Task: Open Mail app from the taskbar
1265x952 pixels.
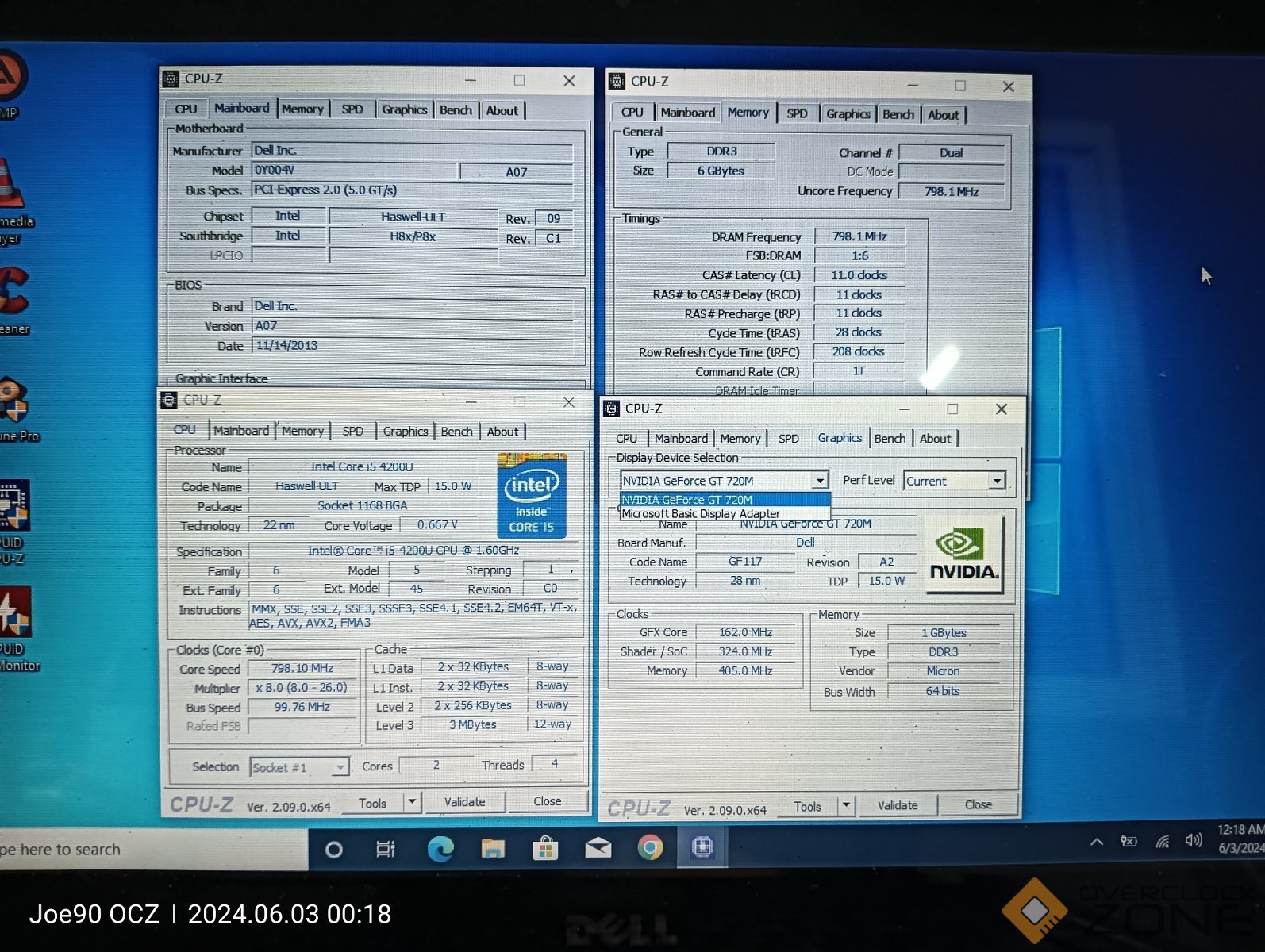Action: pos(598,848)
